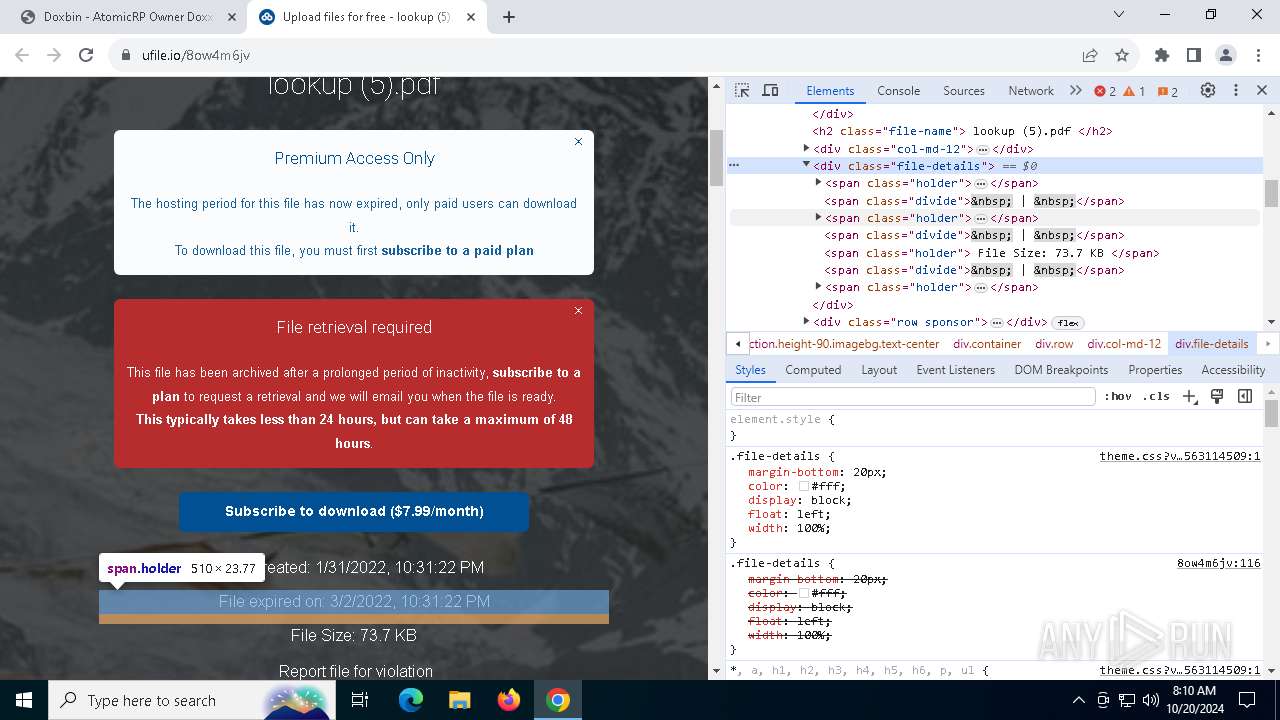Toggle the computed styles sidebar
Viewport: 1280px width, 720px height.
point(1245,396)
